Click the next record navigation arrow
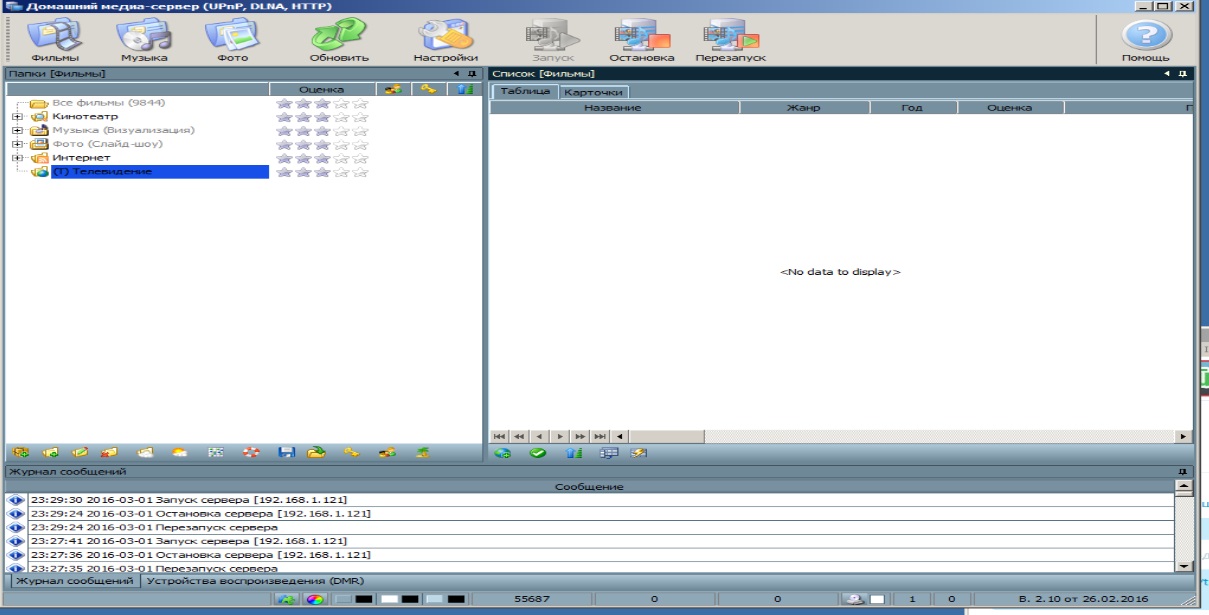 click(x=560, y=436)
